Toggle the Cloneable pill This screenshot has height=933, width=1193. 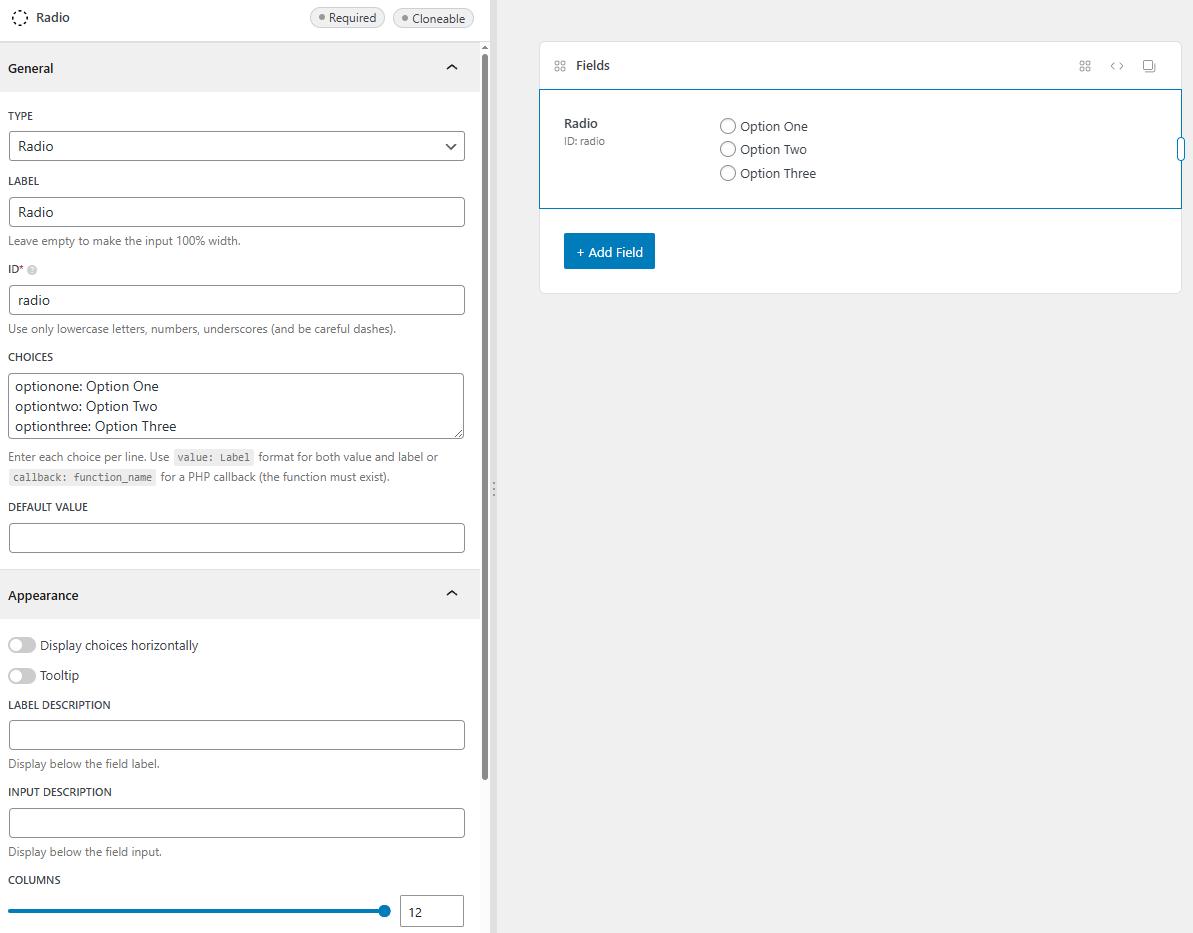433,18
